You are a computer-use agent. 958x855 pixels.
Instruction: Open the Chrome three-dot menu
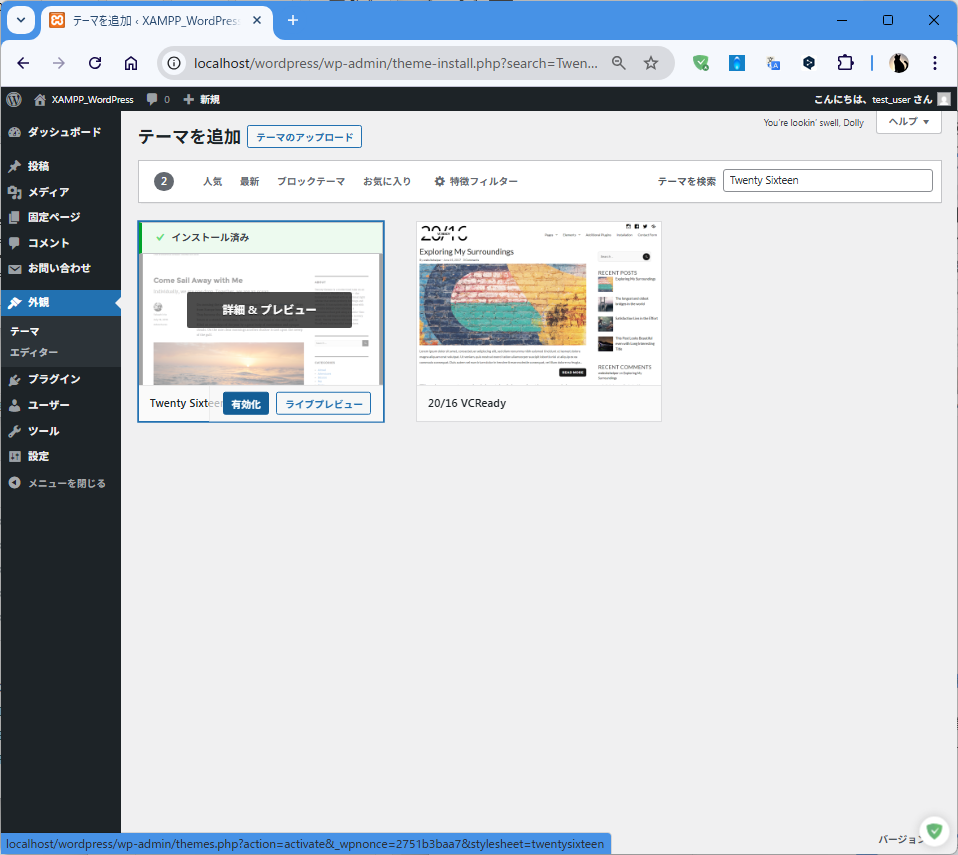(x=934, y=63)
